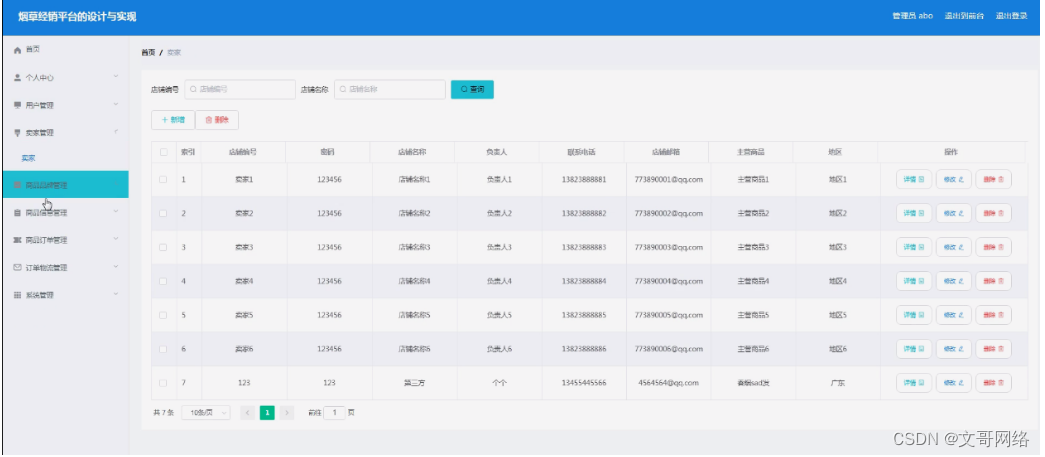Screen dimensions: 1045x457
Task: Delete the row 卖家4
Action: pyautogui.click(x=994, y=281)
